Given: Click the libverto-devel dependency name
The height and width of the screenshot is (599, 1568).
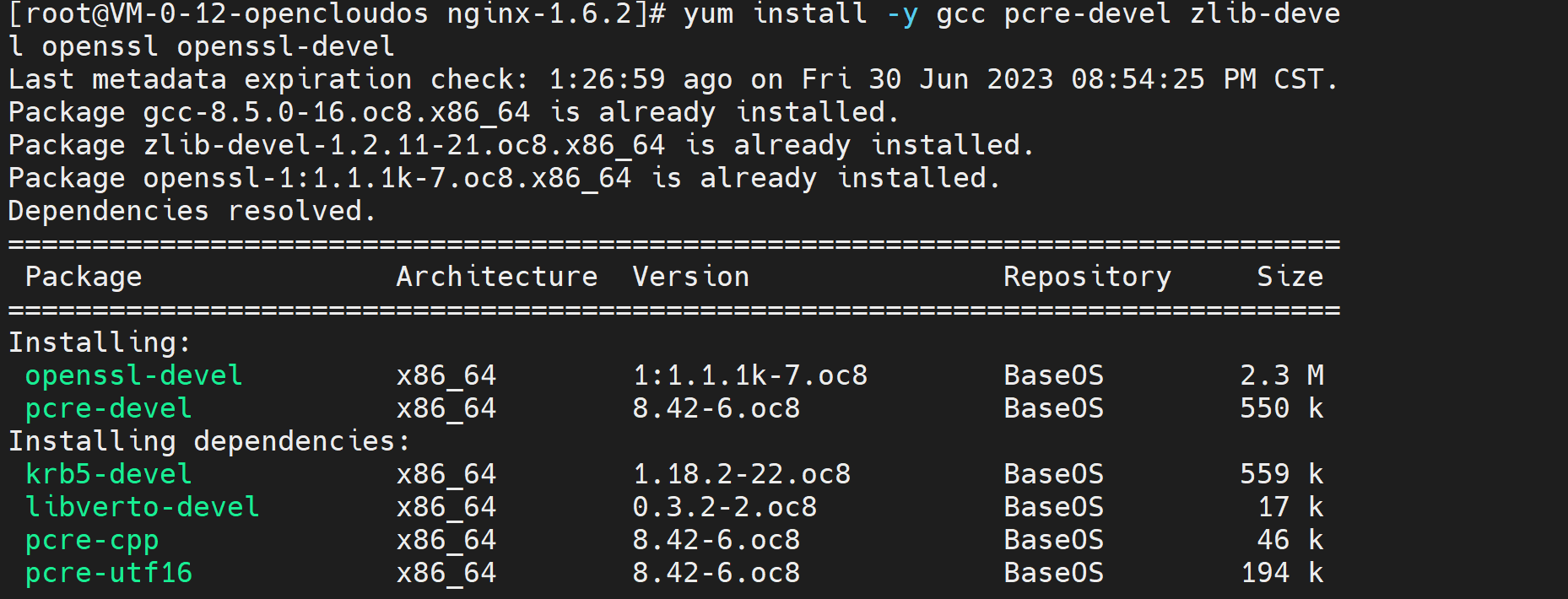Looking at the screenshot, I should click(x=142, y=507).
